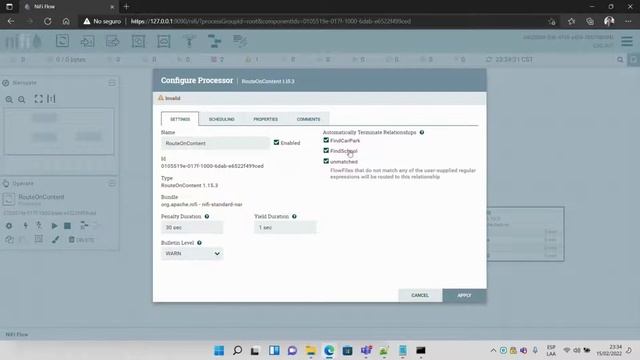
Task: Select the NiFi Flow browser tab
Action: click(x=69, y=7)
